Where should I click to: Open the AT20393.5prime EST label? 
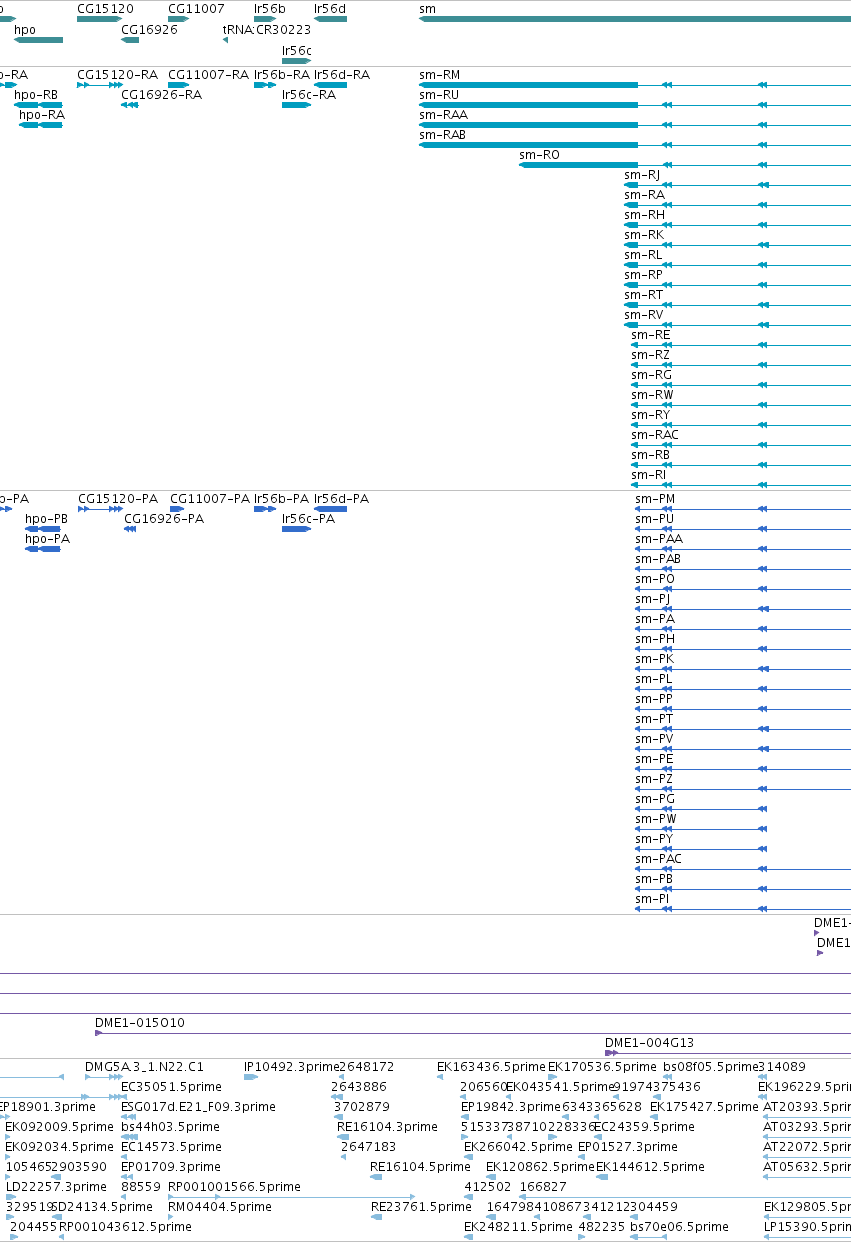point(806,1107)
